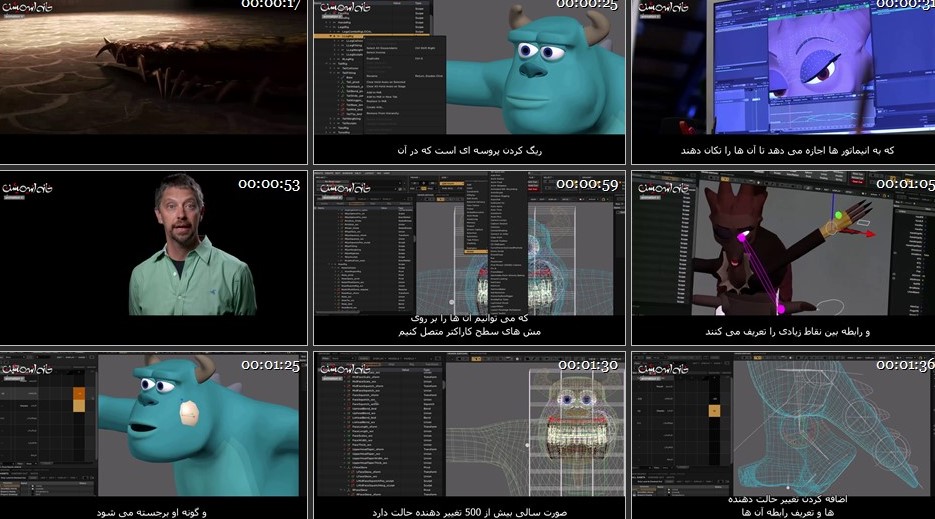Open the leg wireframe thumbnail at 00:01:36

point(783,435)
